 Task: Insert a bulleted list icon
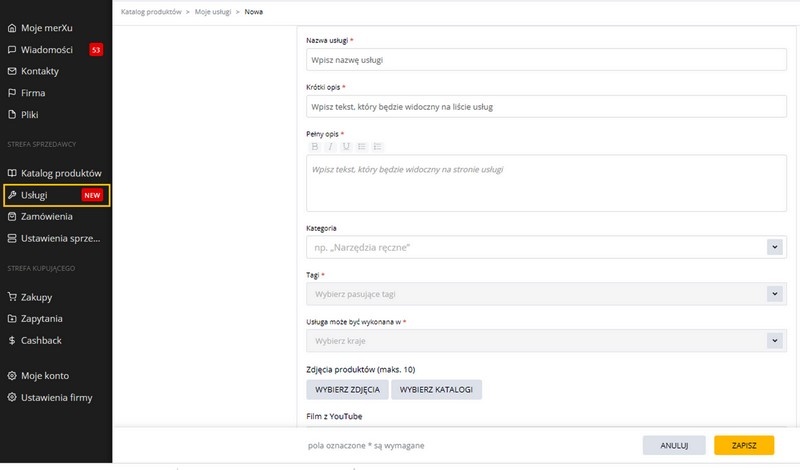(362, 146)
